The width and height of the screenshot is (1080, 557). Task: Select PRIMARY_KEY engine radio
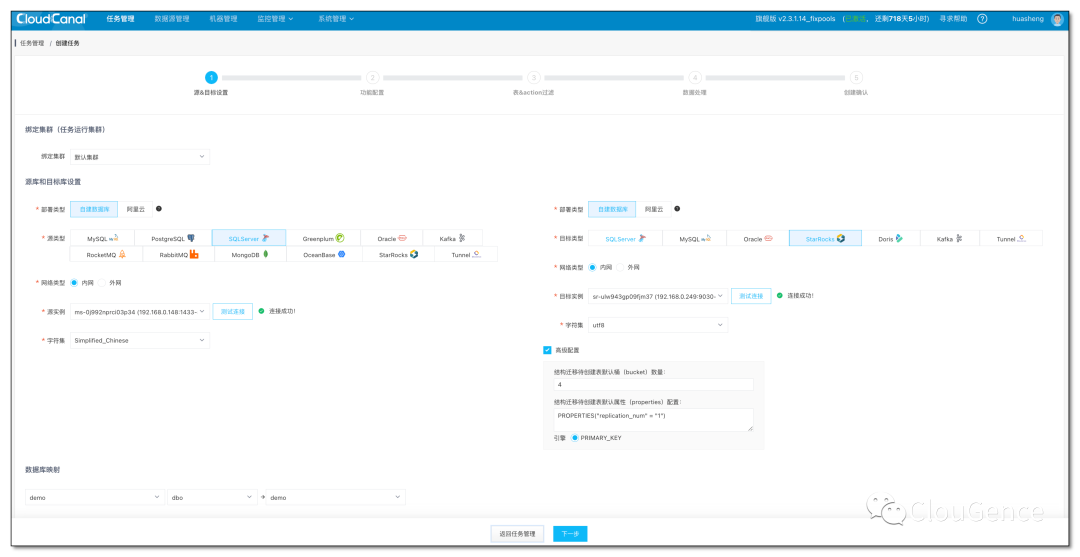click(x=574, y=438)
